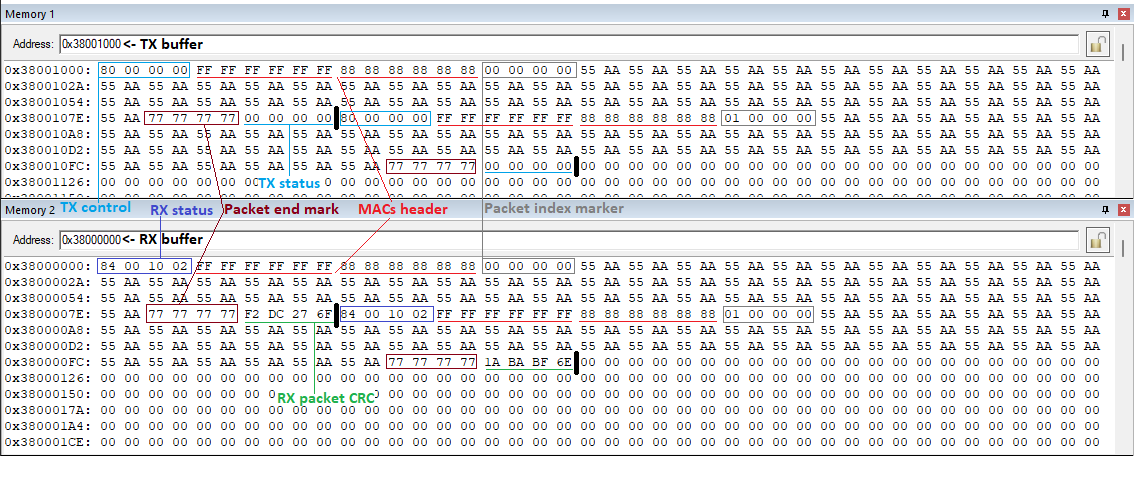Screen dimensions: 1138x486
Task: Toggle the lock icon in Memory 2
Action: [x=1097, y=240]
